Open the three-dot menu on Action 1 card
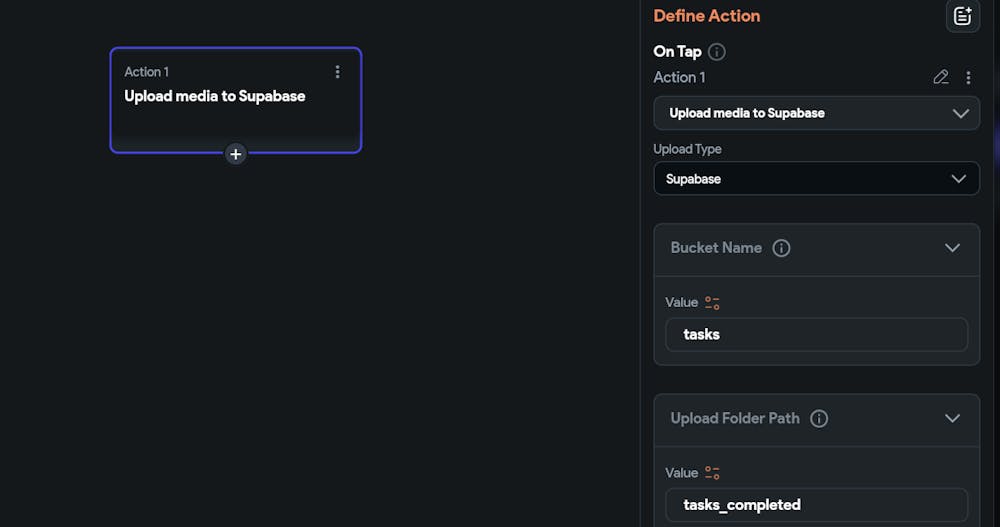Screen dimensions: 1000x527 click(337, 72)
